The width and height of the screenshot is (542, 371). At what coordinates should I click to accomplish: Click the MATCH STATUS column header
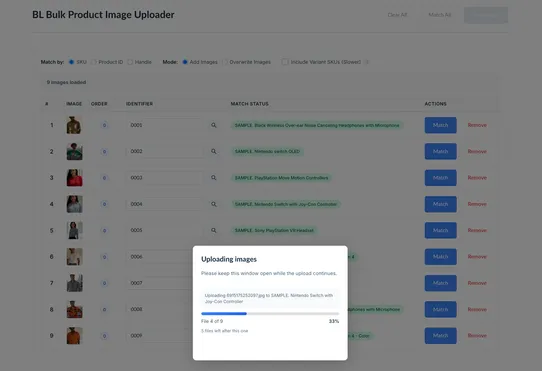pyautogui.click(x=250, y=104)
